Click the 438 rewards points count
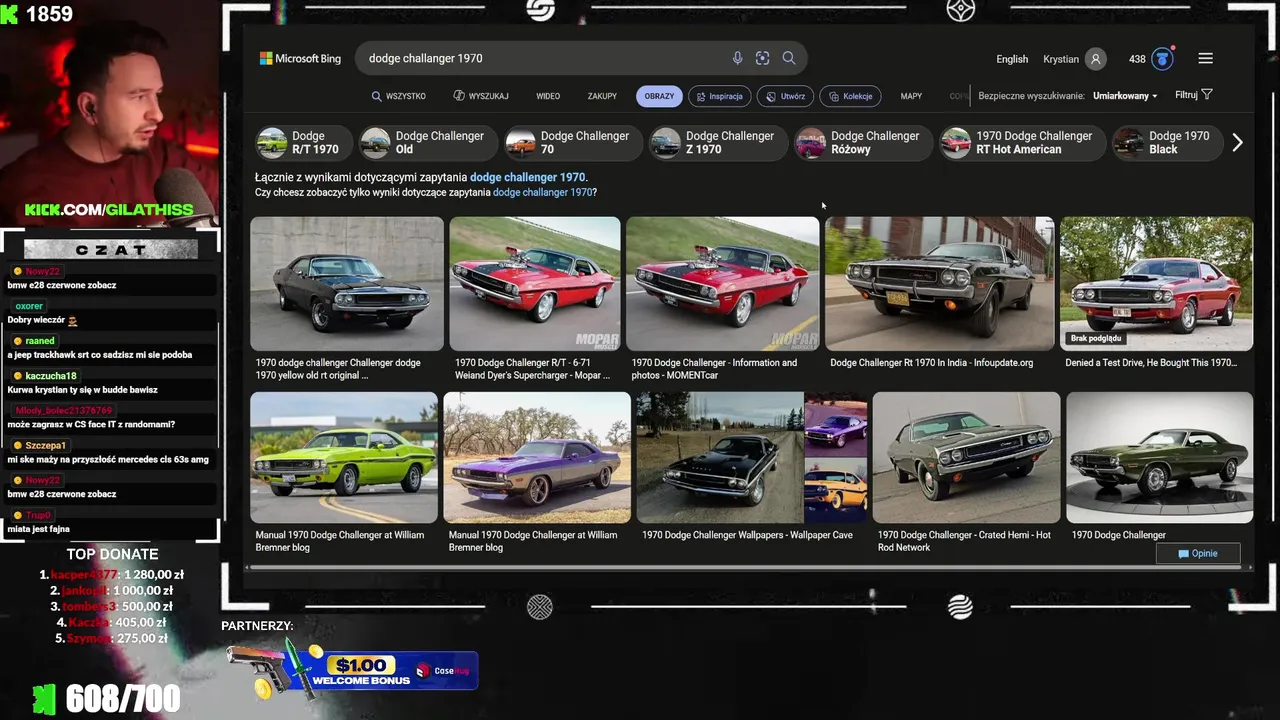 [1137, 59]
